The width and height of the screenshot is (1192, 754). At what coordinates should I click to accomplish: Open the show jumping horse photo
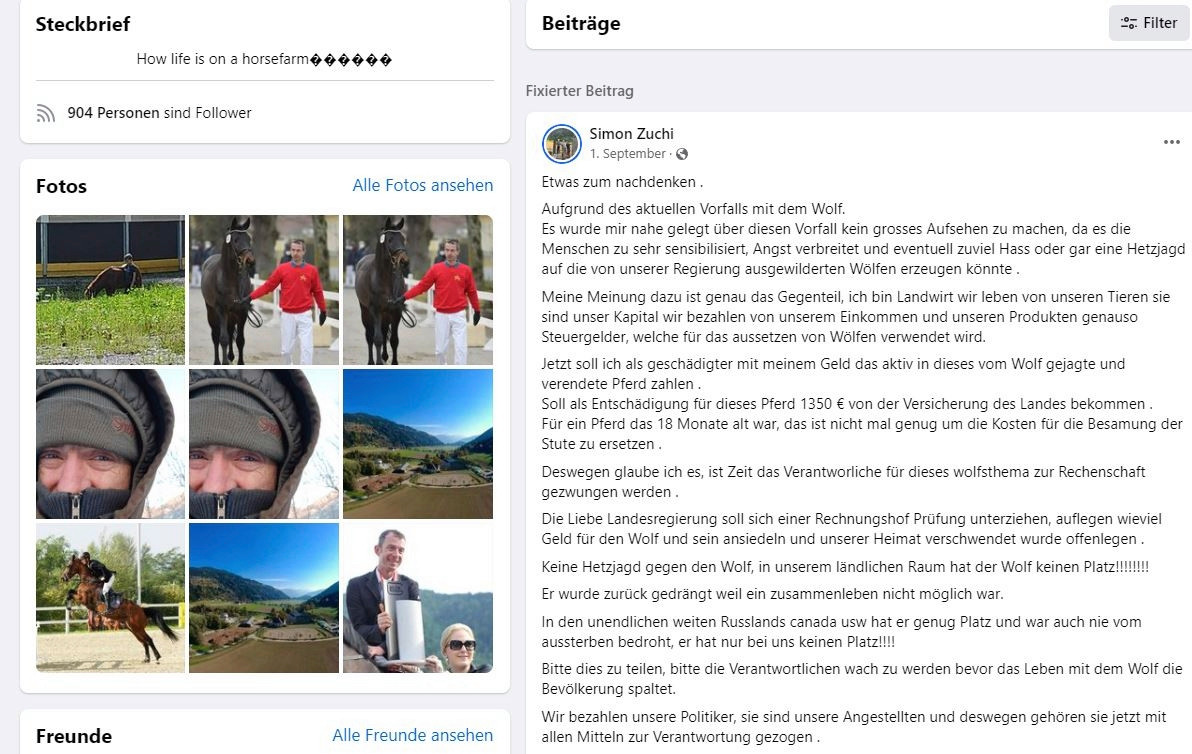pyautogui.click(x=110, y=597)
